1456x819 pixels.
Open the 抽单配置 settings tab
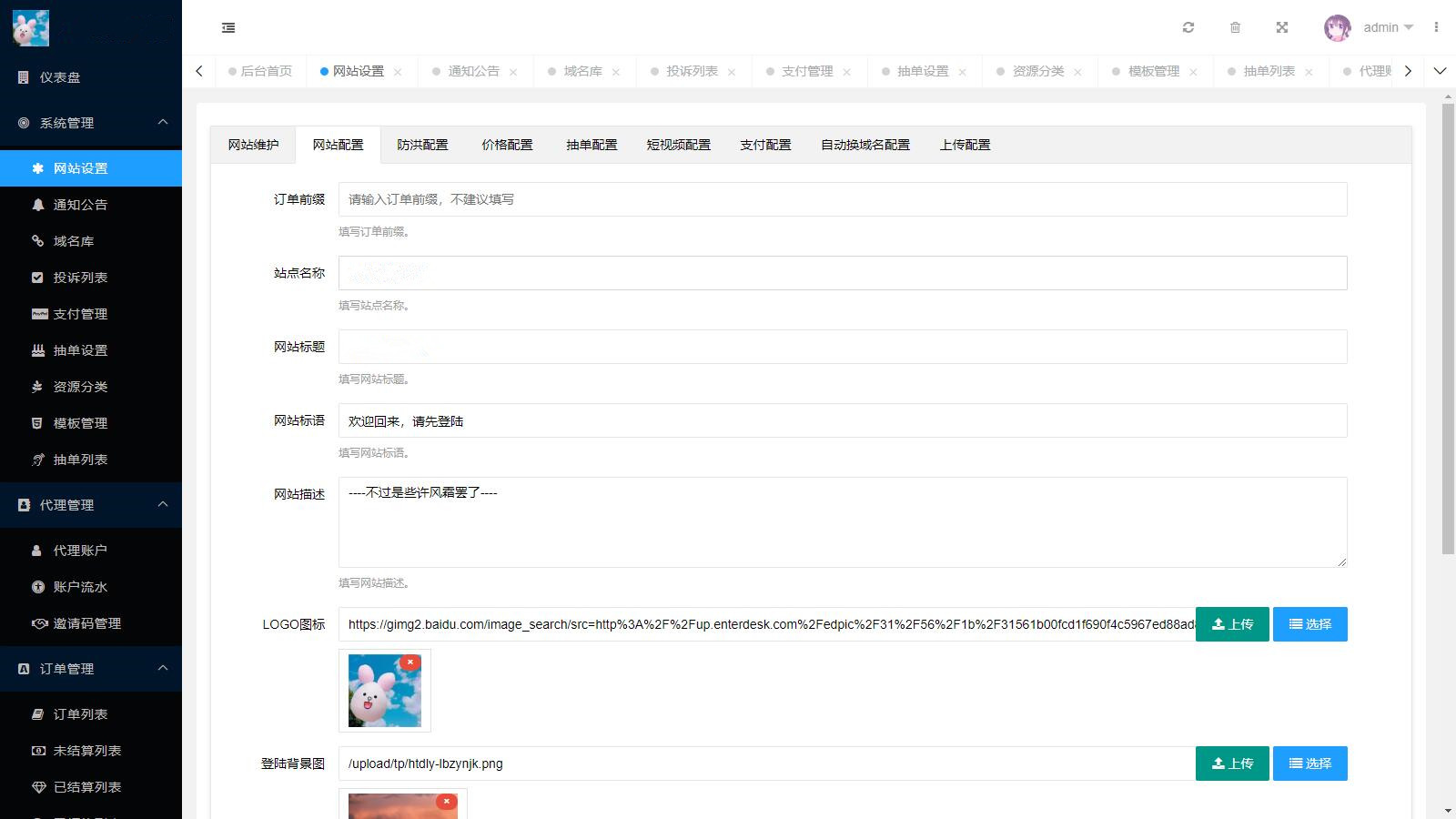(x=591, y=145)
